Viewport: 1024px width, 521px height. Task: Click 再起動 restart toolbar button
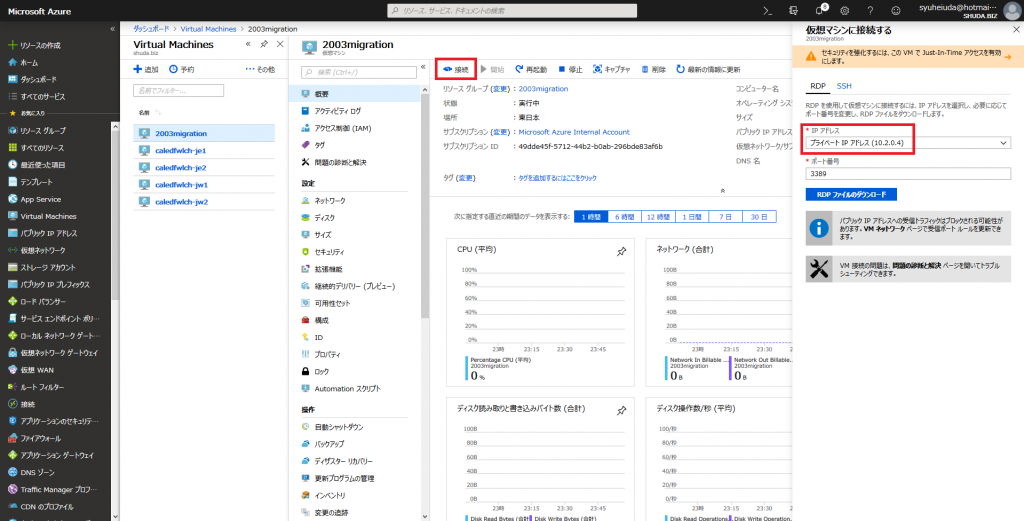(531, 69)
